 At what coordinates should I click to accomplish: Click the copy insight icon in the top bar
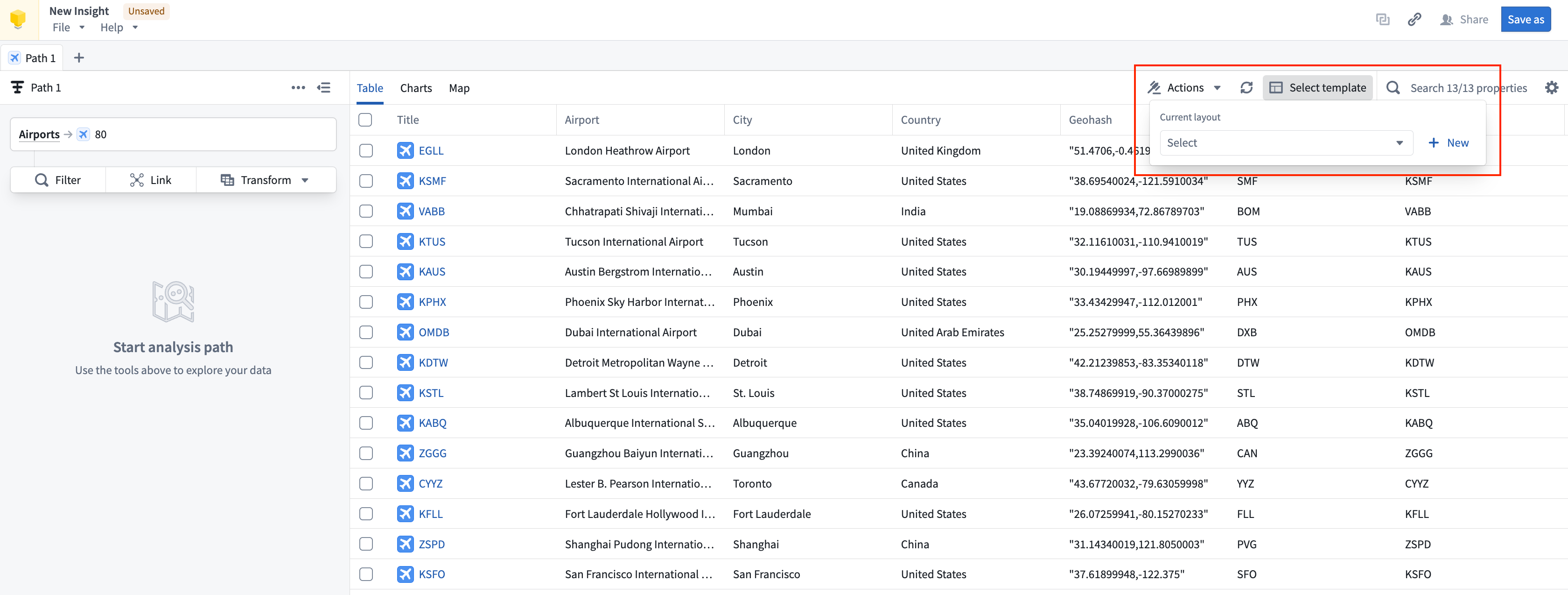pyautogui.click(x=1383, y=19)
